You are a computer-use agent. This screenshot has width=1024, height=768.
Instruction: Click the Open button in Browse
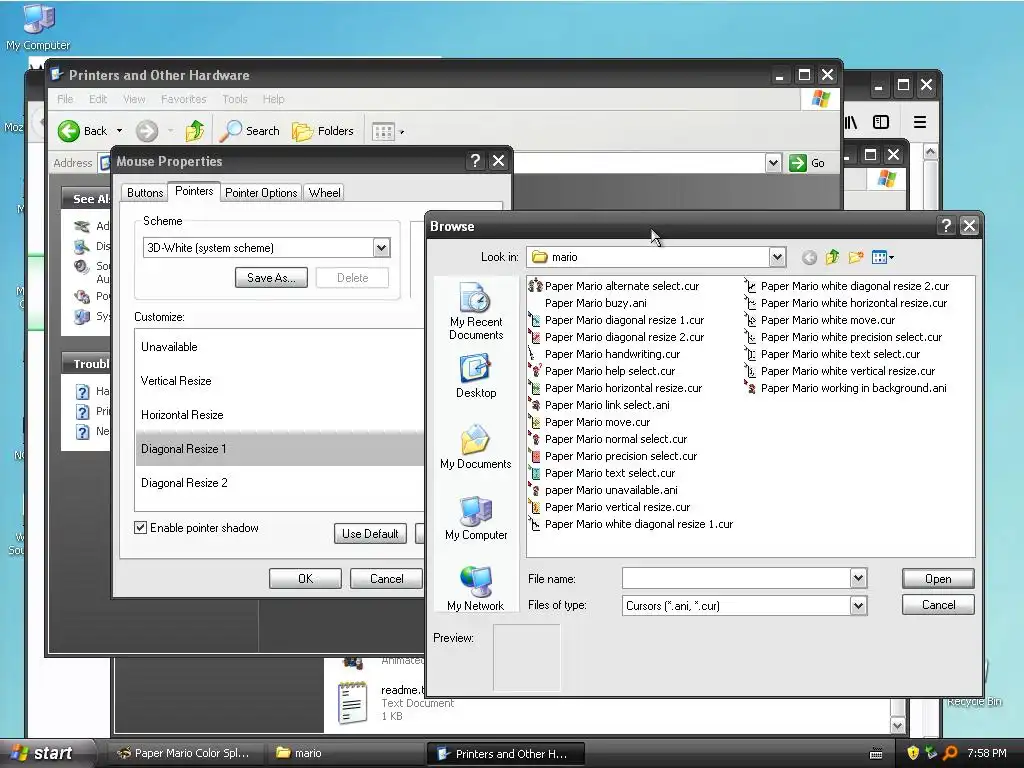tap(938, 579)
